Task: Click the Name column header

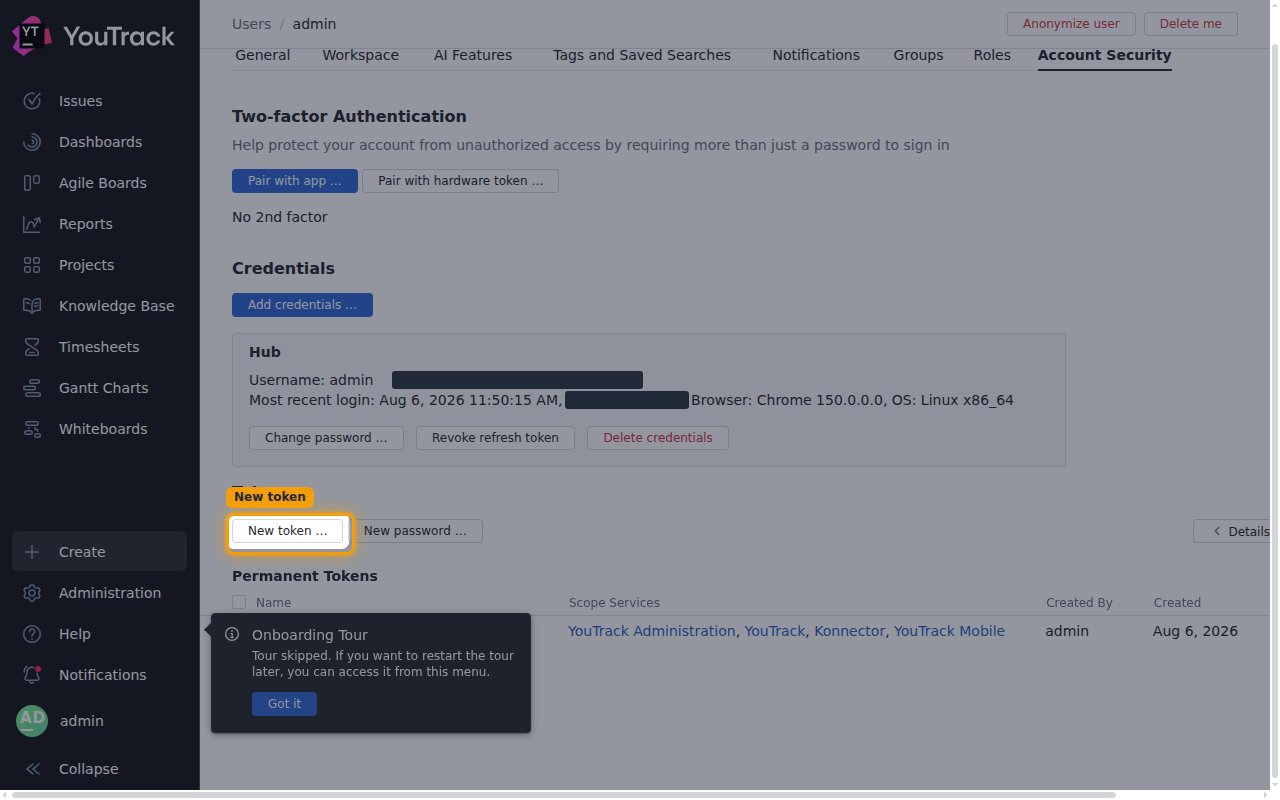Action: pyautogui.click(x=273, y=602)
